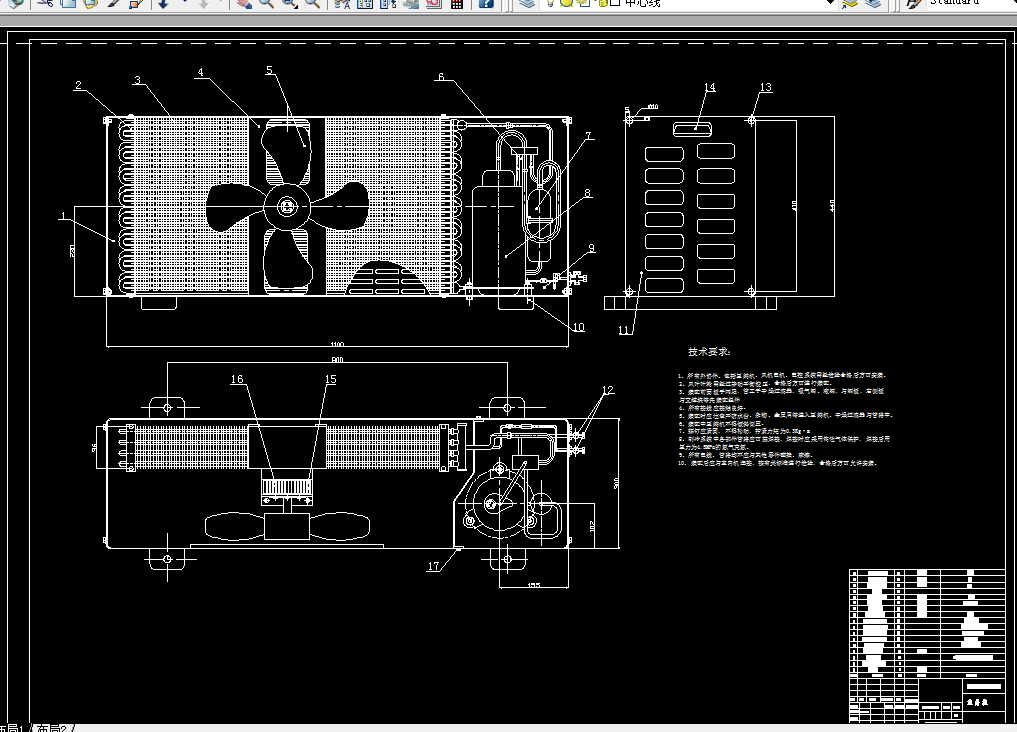Open the Text Style manager icon
This screenshot has width=1017, height=732.
(914, 3)
